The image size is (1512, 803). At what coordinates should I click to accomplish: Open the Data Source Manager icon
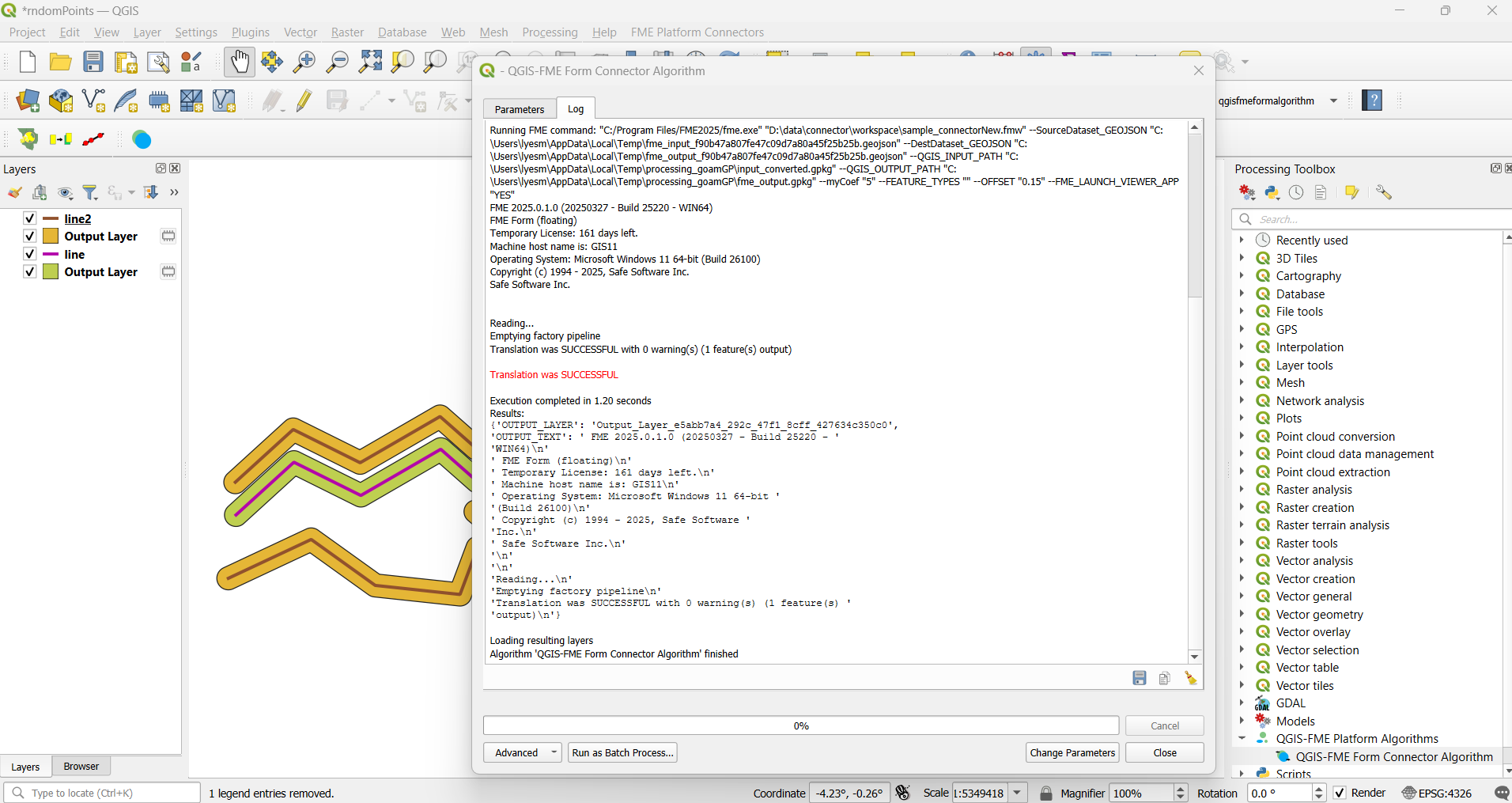pyautogui.click(x=28, y=100)
